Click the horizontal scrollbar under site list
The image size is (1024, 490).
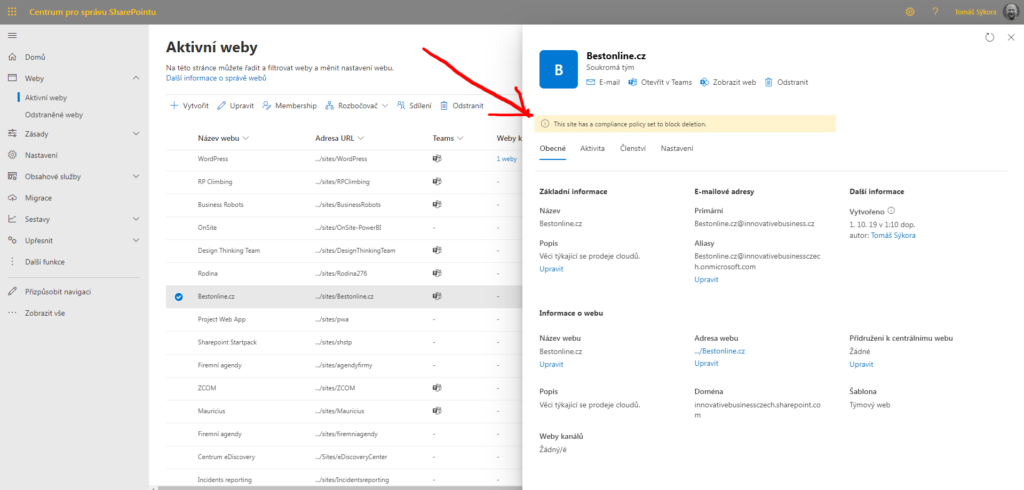[340, 487]
